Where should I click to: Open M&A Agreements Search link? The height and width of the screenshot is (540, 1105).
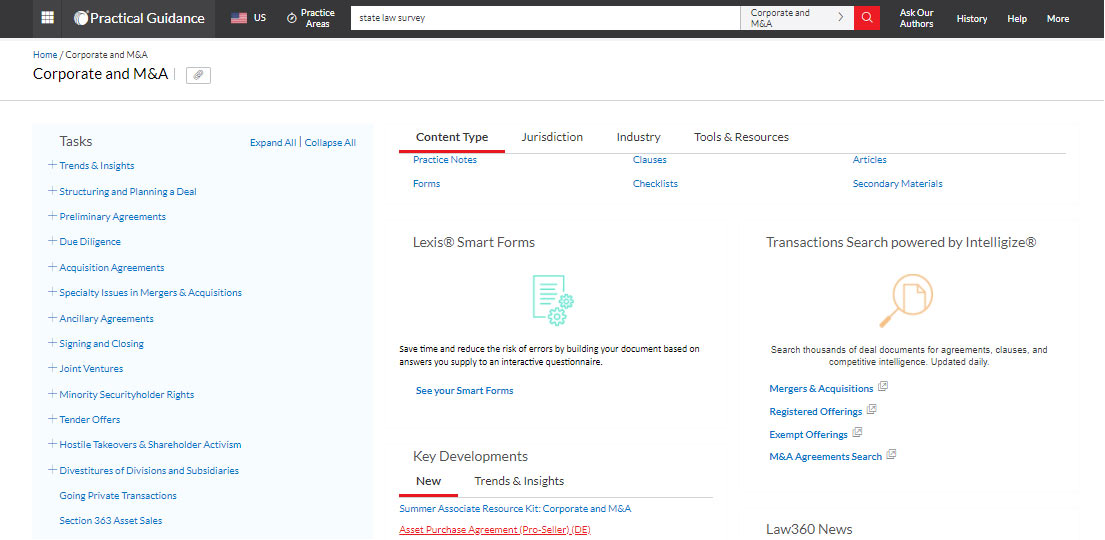825,457
